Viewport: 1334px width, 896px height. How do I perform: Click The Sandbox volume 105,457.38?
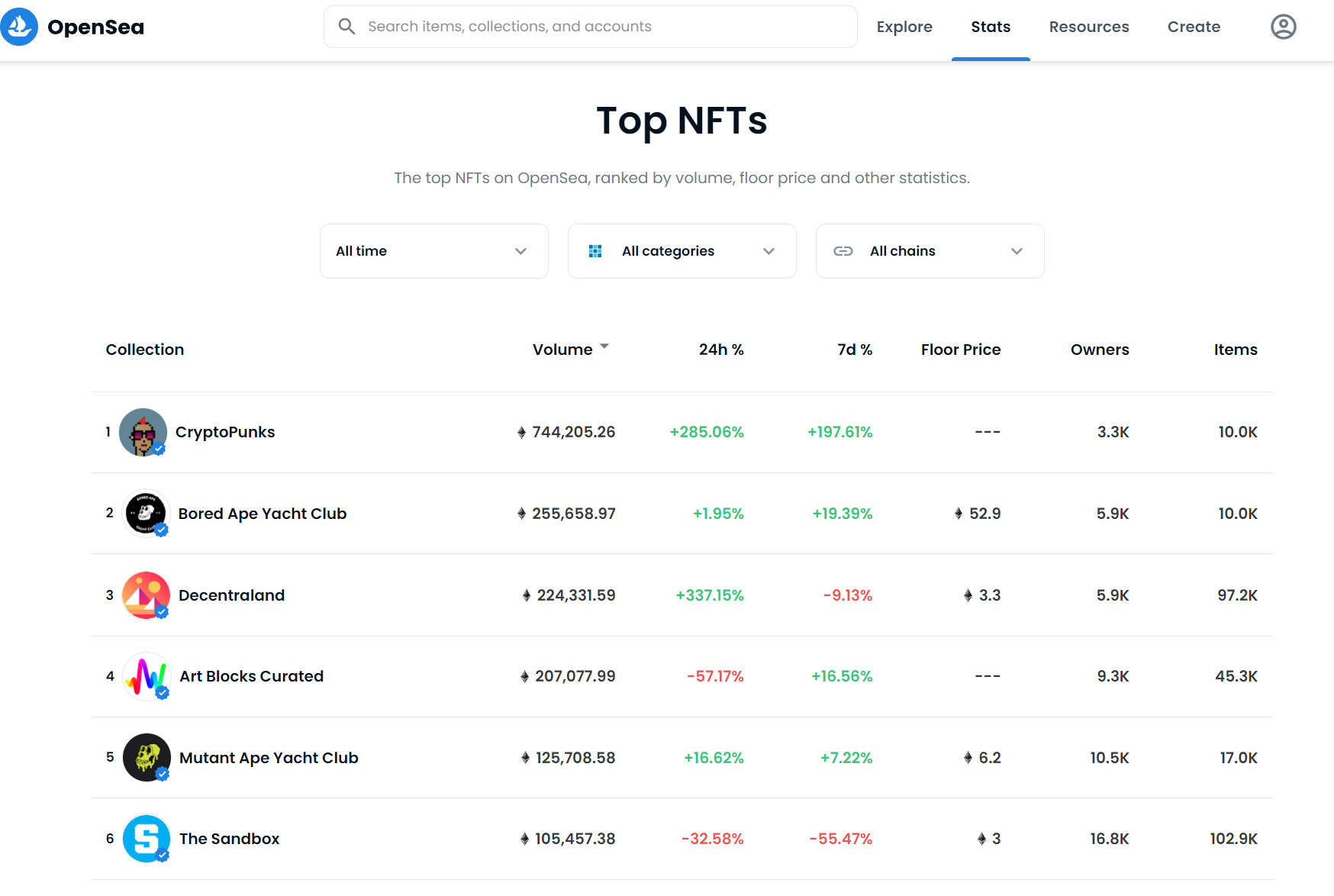(x=575, y=839)
